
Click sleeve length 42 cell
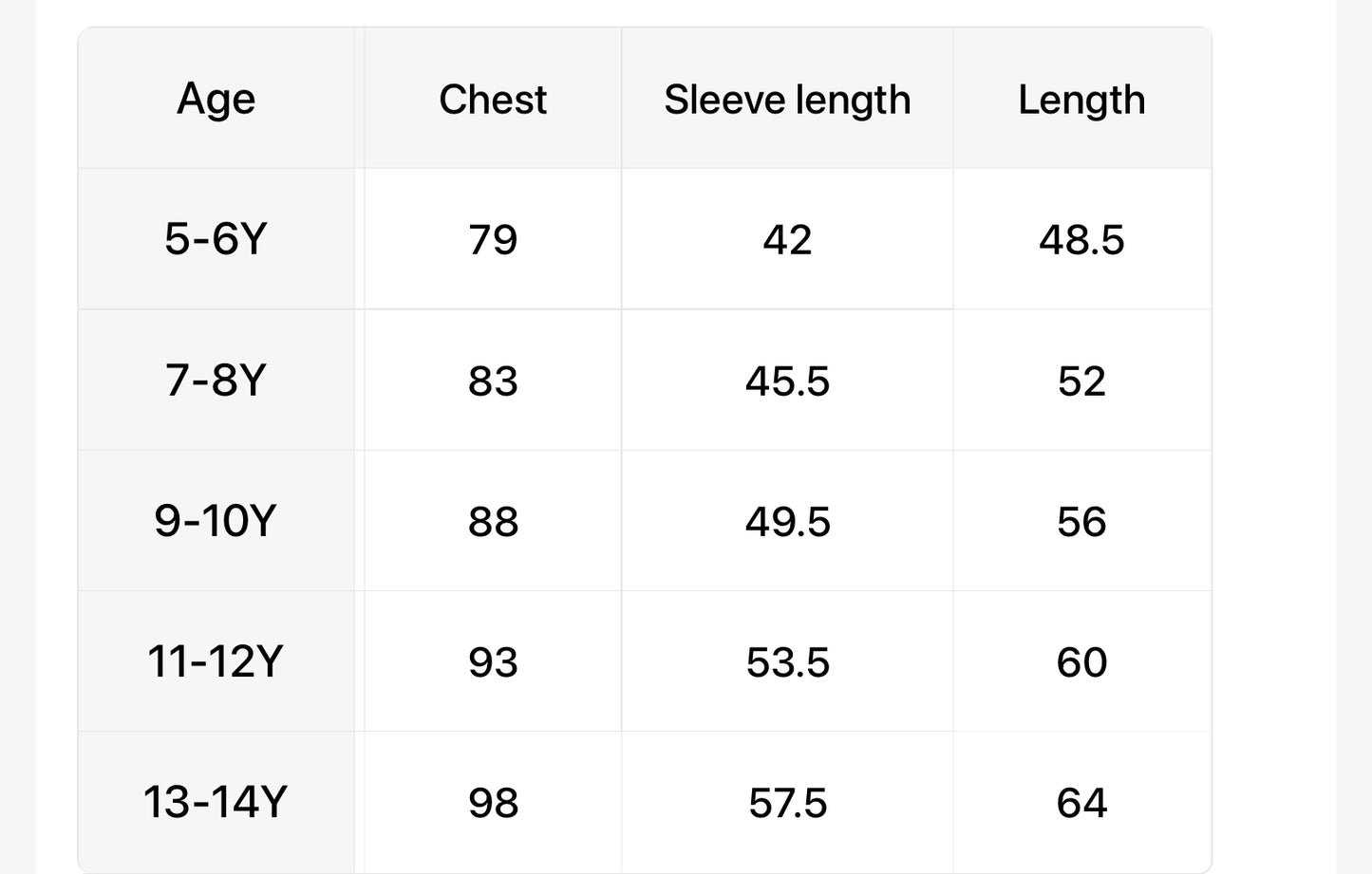(787, 239)
